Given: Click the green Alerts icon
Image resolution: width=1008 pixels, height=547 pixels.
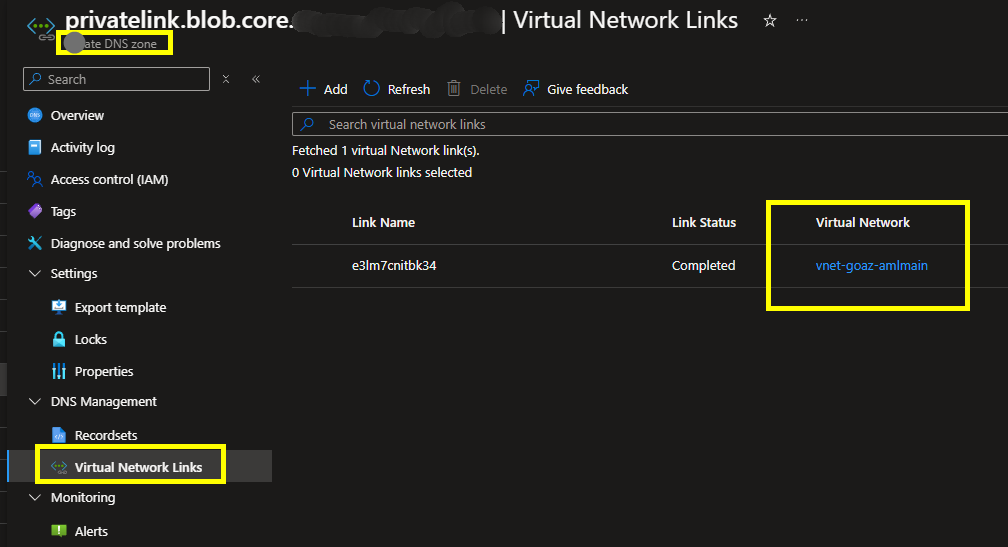Looking at the screenshot, I should tap(58, 531).
